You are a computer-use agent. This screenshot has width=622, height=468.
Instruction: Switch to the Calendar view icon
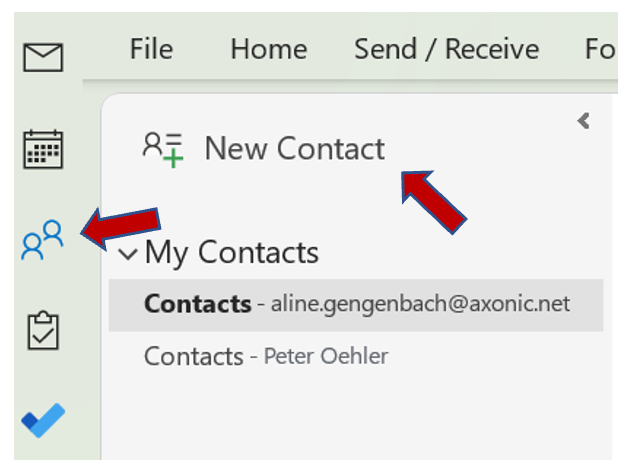(x=43, y=149)
